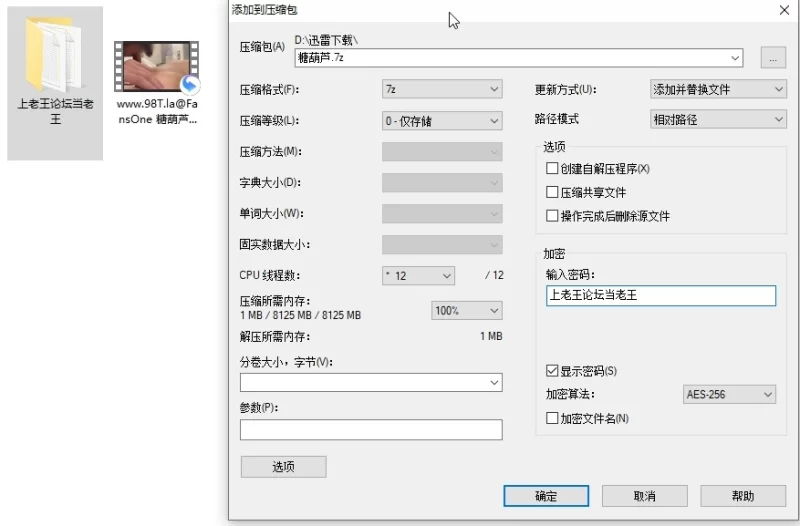Screen dimensions: 800x526
Task: Toggle compress shared files checkbox
Action: click(x=552, y=192)
